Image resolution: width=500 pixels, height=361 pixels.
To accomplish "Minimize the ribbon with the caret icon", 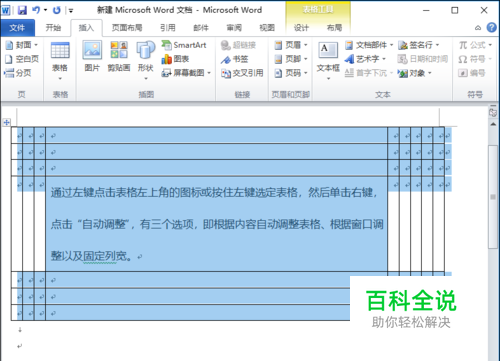I will [x=478, y=28].
